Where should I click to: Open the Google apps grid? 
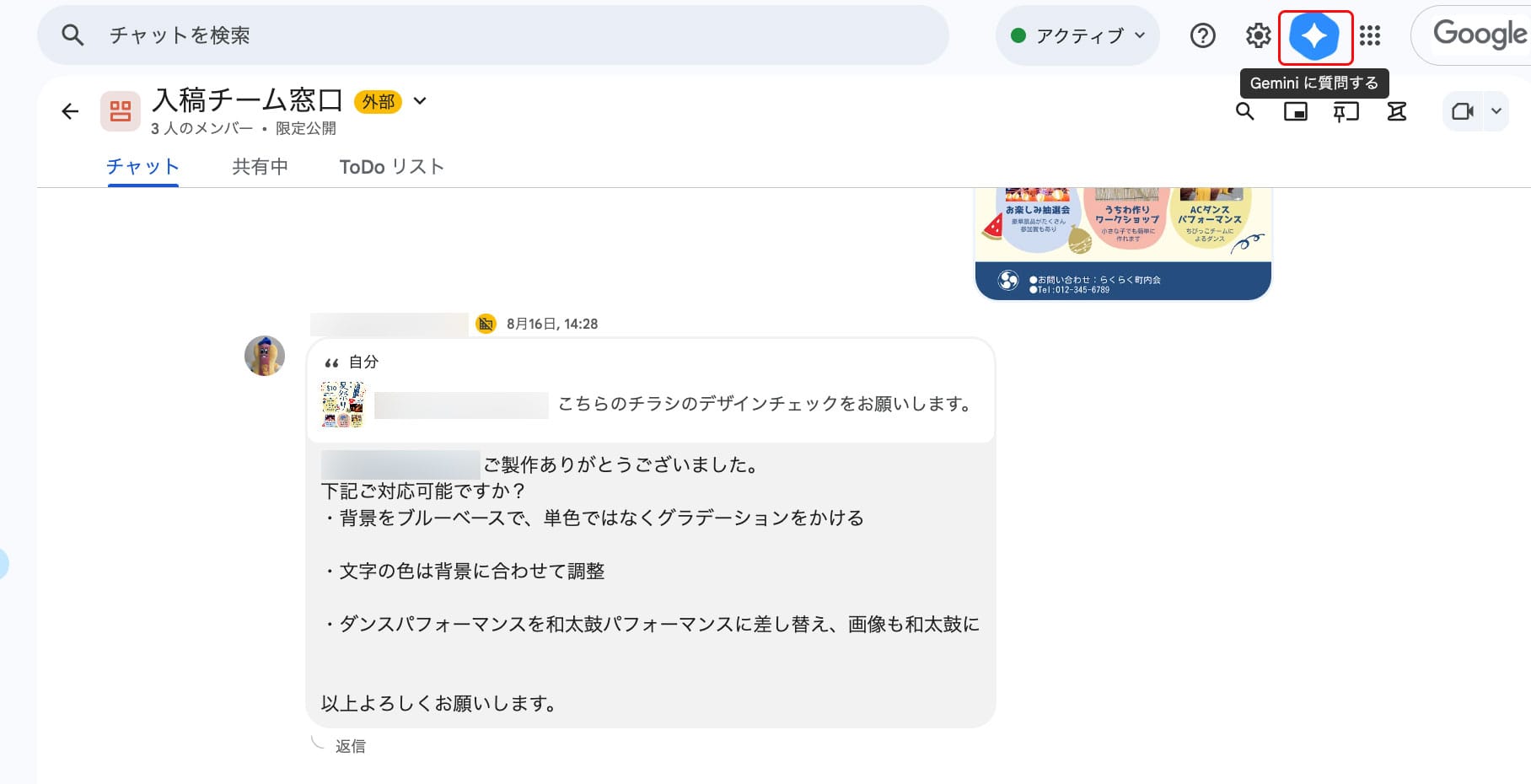(x=1370, y=35)
